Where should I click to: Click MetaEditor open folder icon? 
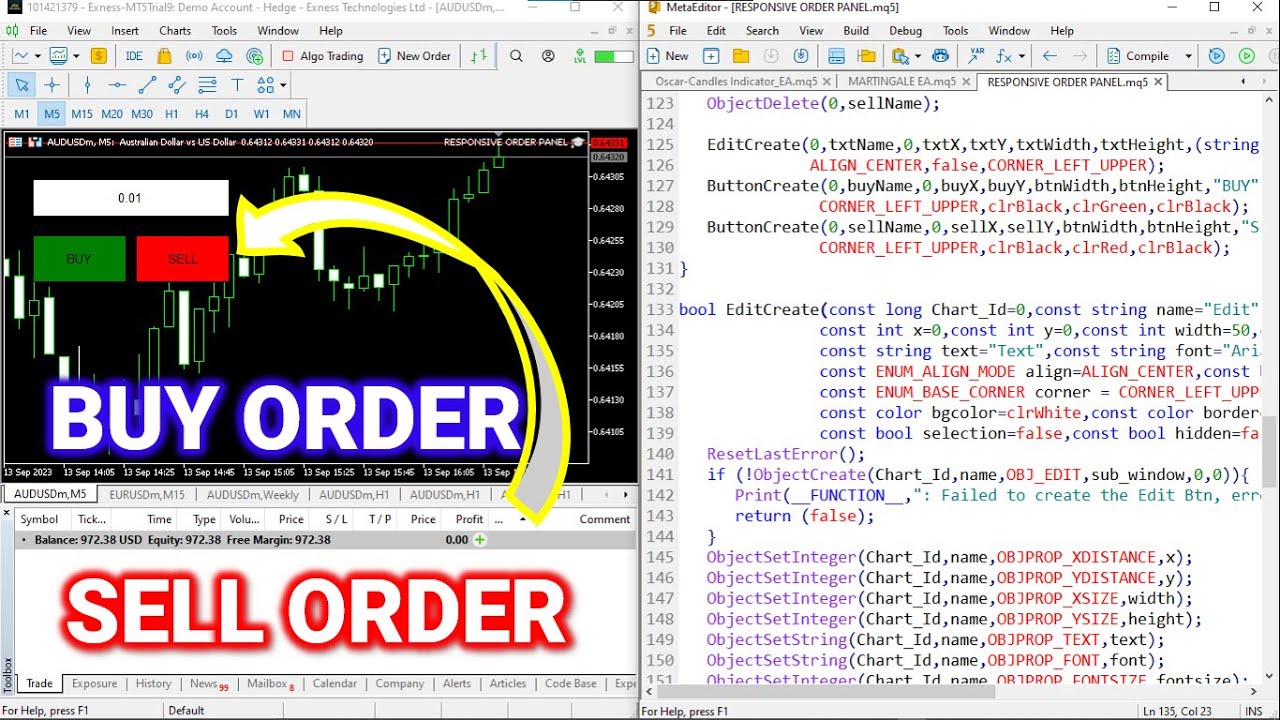tap(741, 56)
